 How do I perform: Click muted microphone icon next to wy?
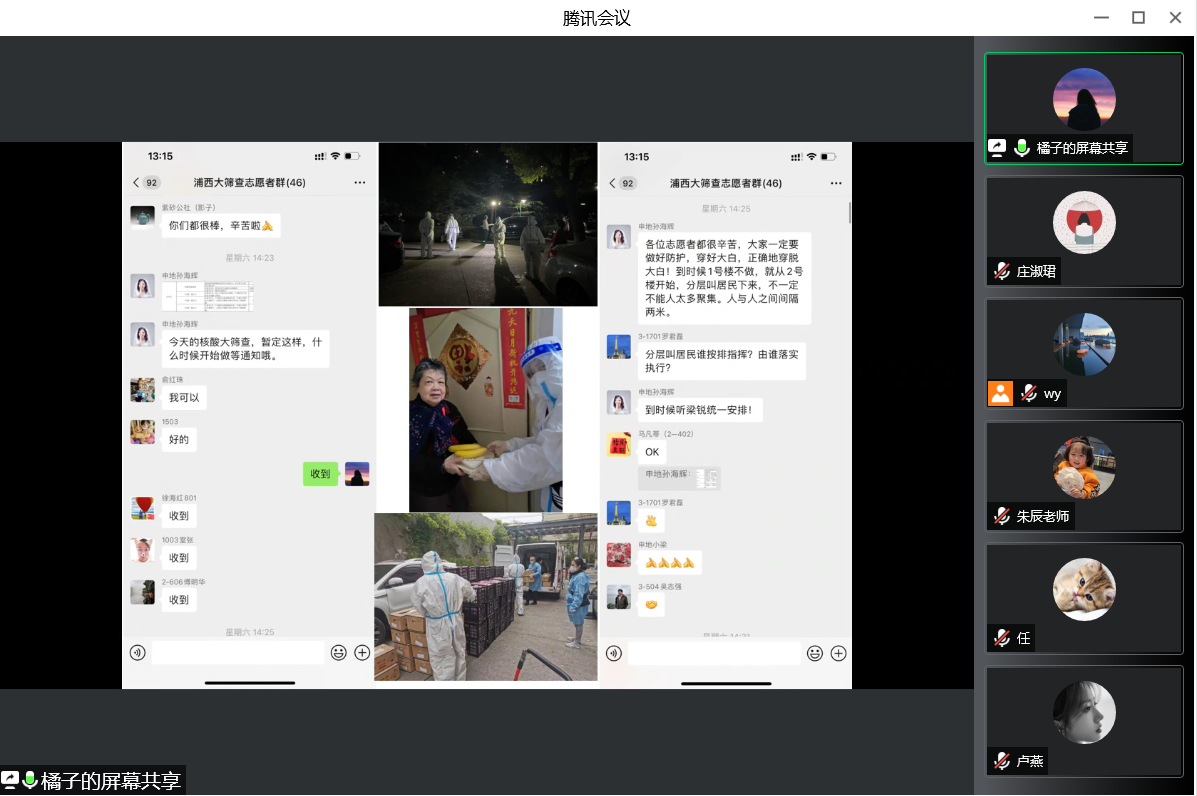[1029, 393]
